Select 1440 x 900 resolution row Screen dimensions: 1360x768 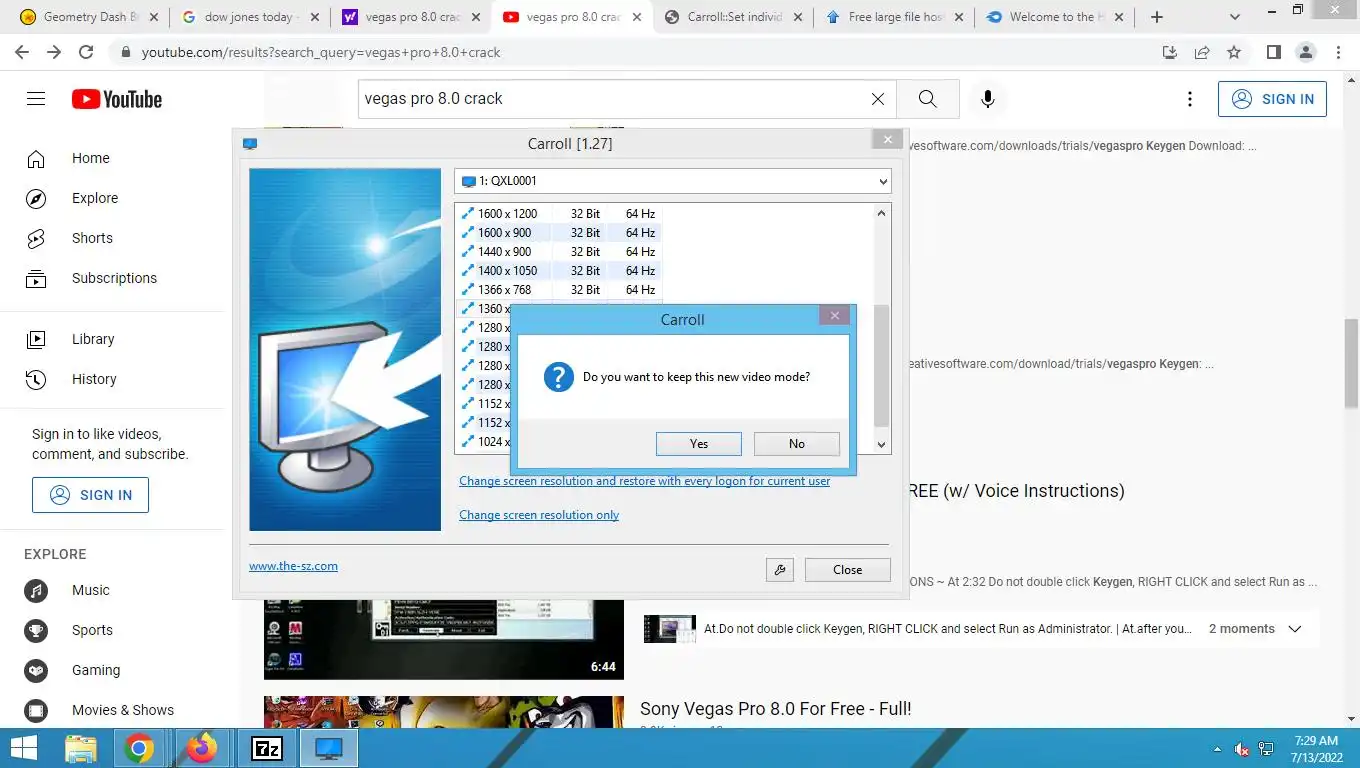557,252
